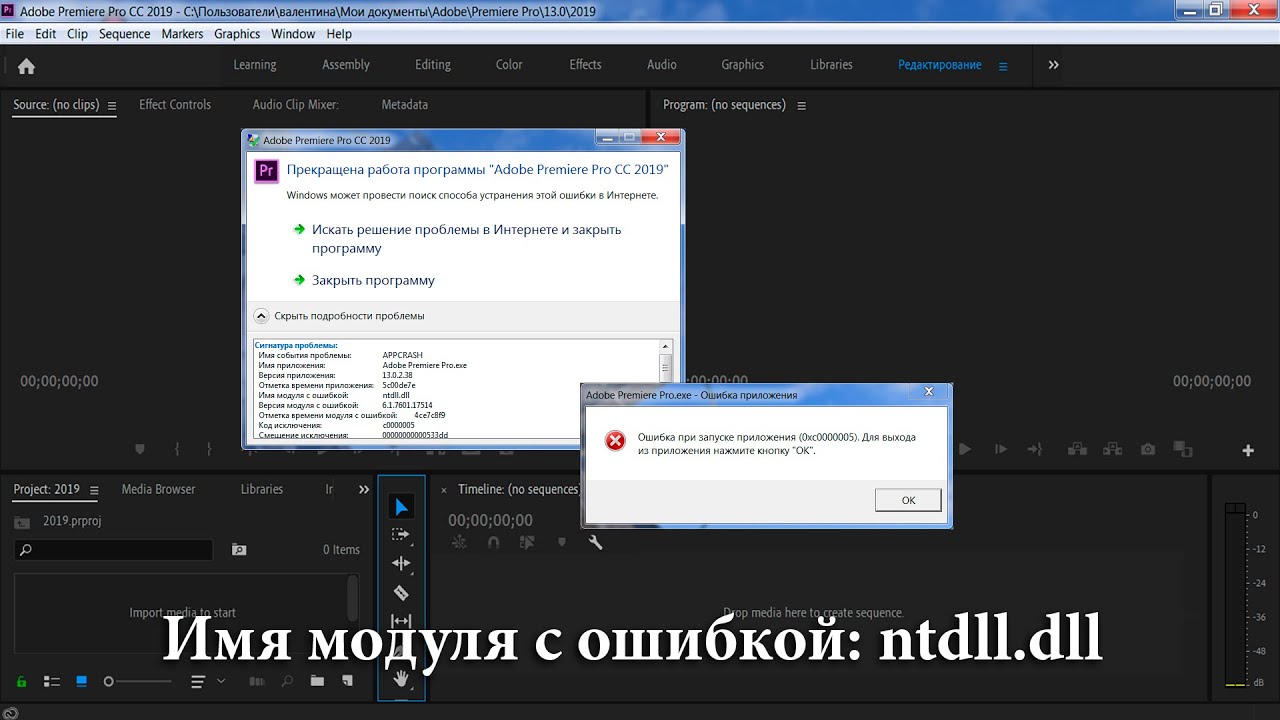
Task: Click the search-in-bin icon beside the search field
Action: coord(239,549)
